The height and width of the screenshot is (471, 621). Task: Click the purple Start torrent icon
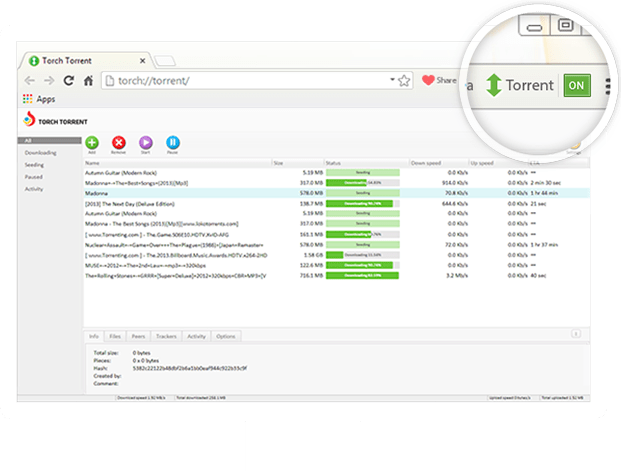tap(145, 143)
